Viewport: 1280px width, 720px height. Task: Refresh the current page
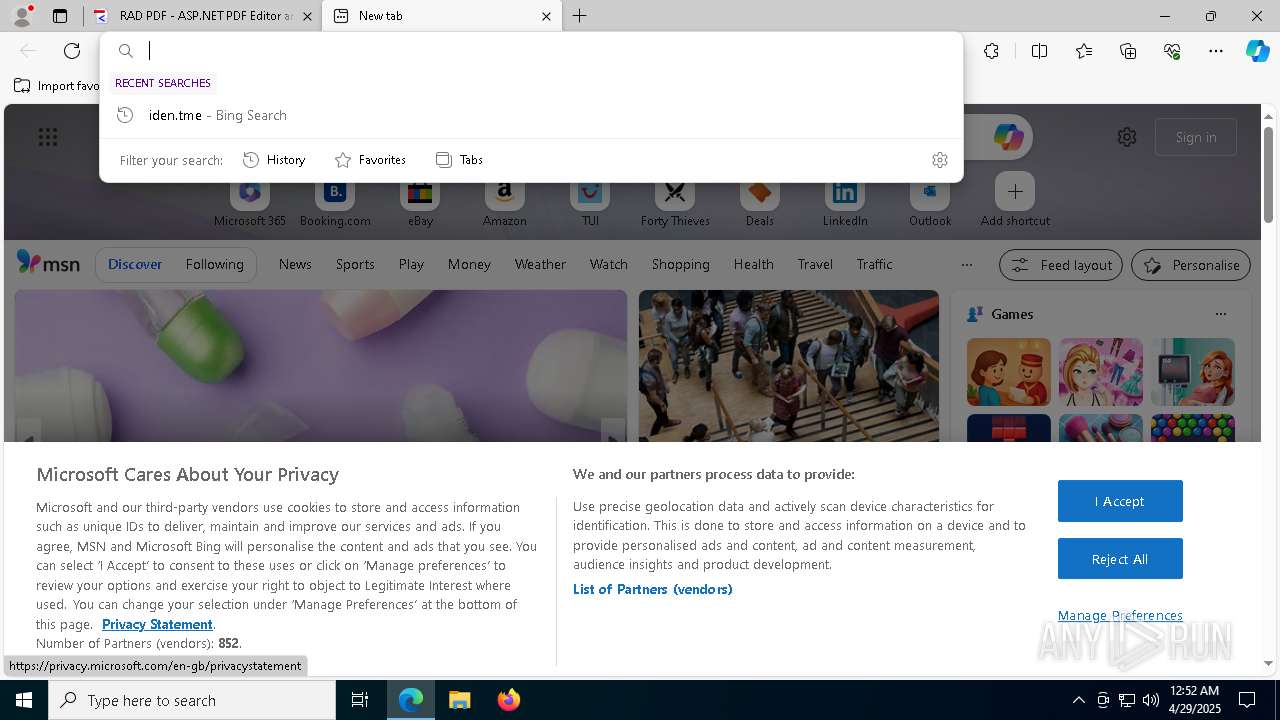point(72,51)
